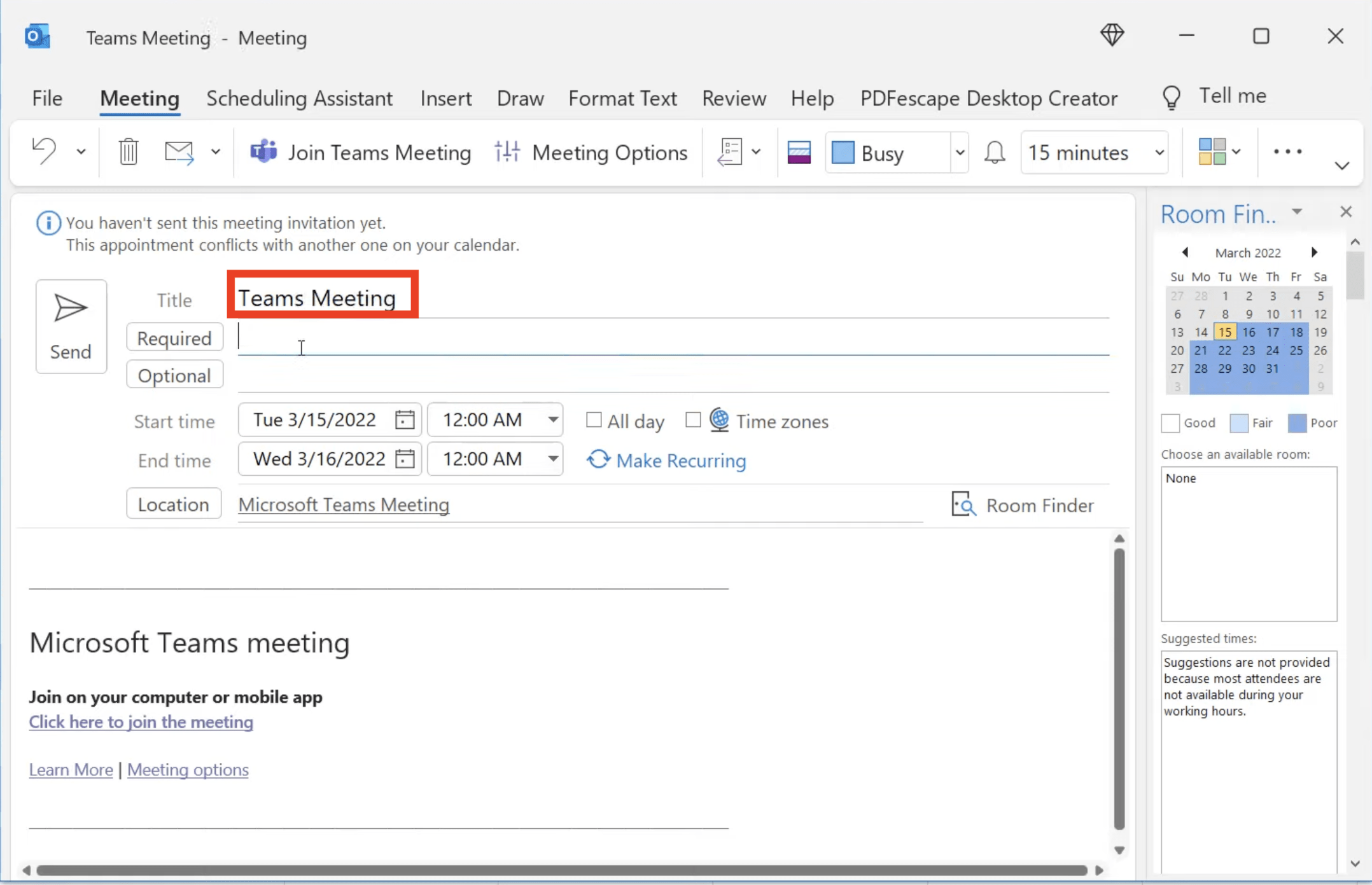
Task: Expand the Forward options arrow
Action: (x=216, y=152)
